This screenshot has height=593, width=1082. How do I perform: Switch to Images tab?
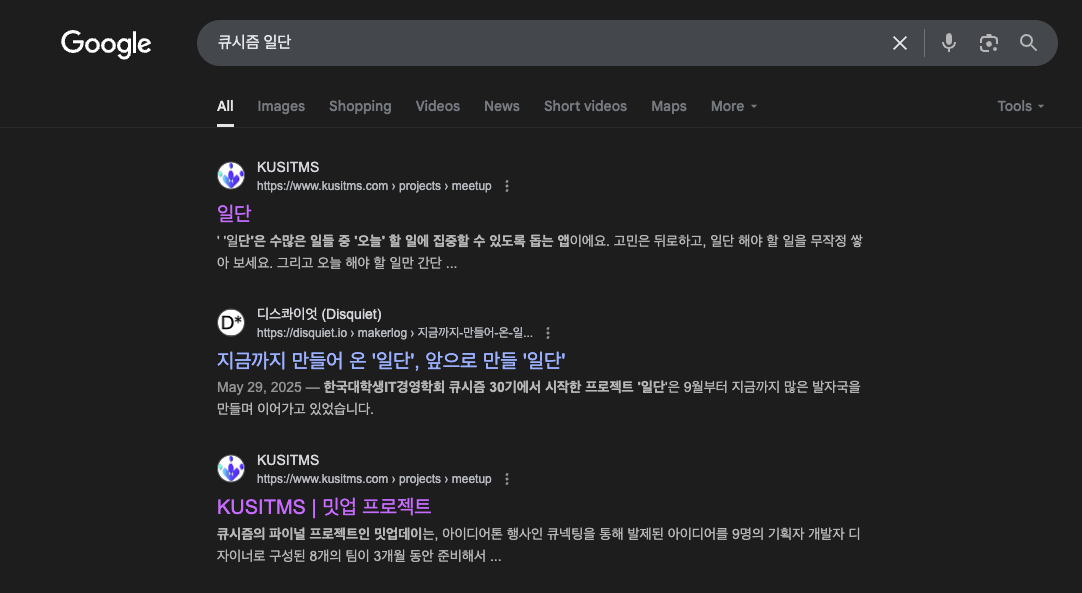pos(281,106)
